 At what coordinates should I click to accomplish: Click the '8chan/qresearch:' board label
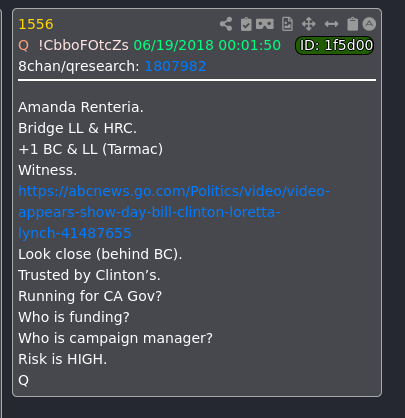click(79, 66)
